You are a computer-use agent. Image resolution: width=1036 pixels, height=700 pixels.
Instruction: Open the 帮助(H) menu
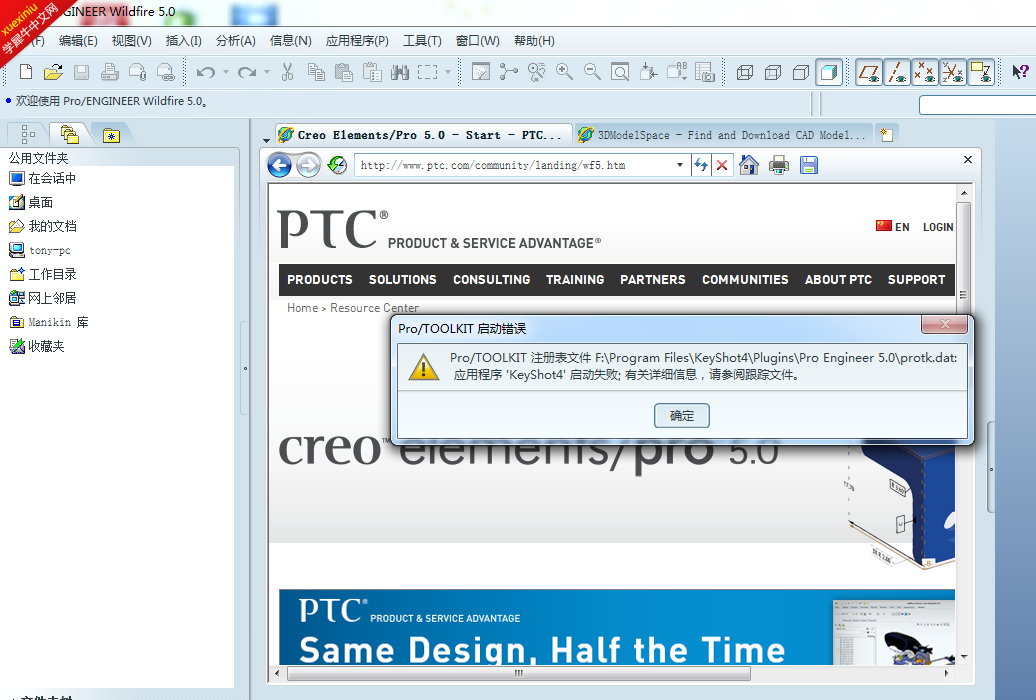535,41
